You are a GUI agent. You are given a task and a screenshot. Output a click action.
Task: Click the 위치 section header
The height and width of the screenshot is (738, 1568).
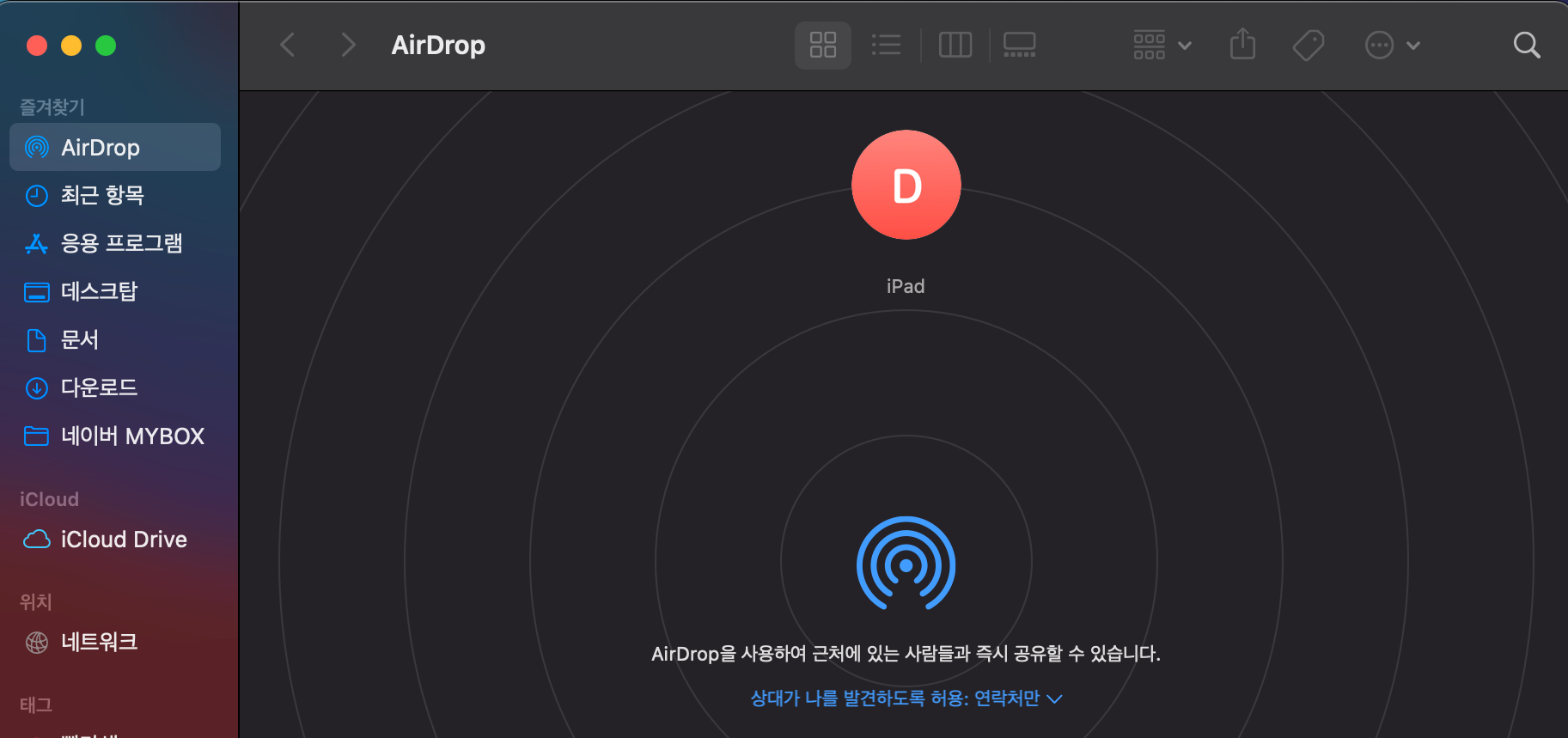point(36,601)
